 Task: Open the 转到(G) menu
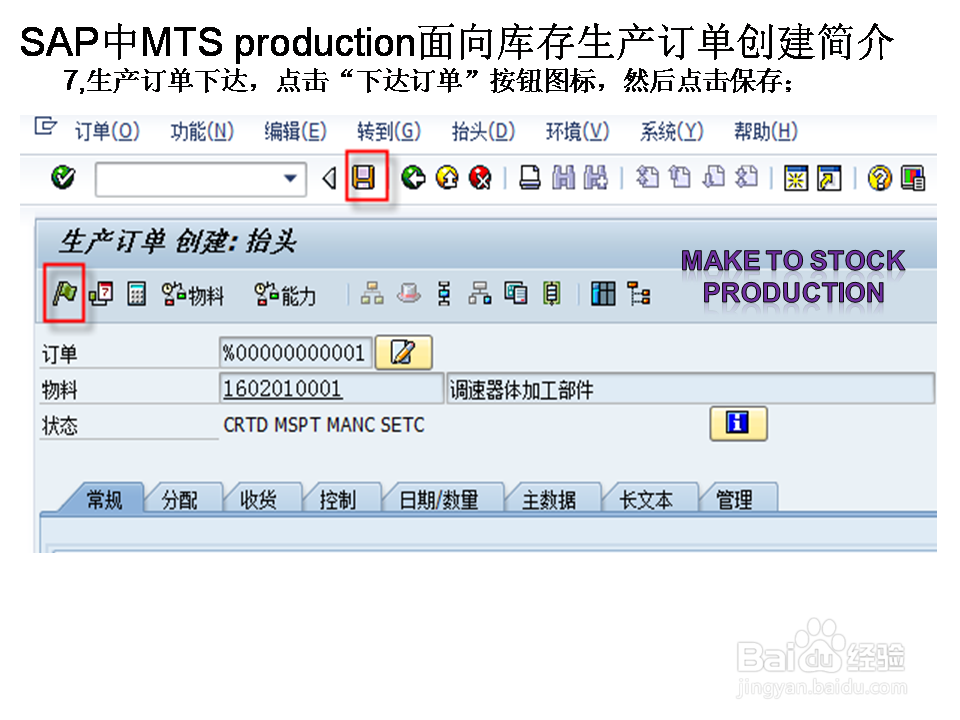tap(389, 132)
